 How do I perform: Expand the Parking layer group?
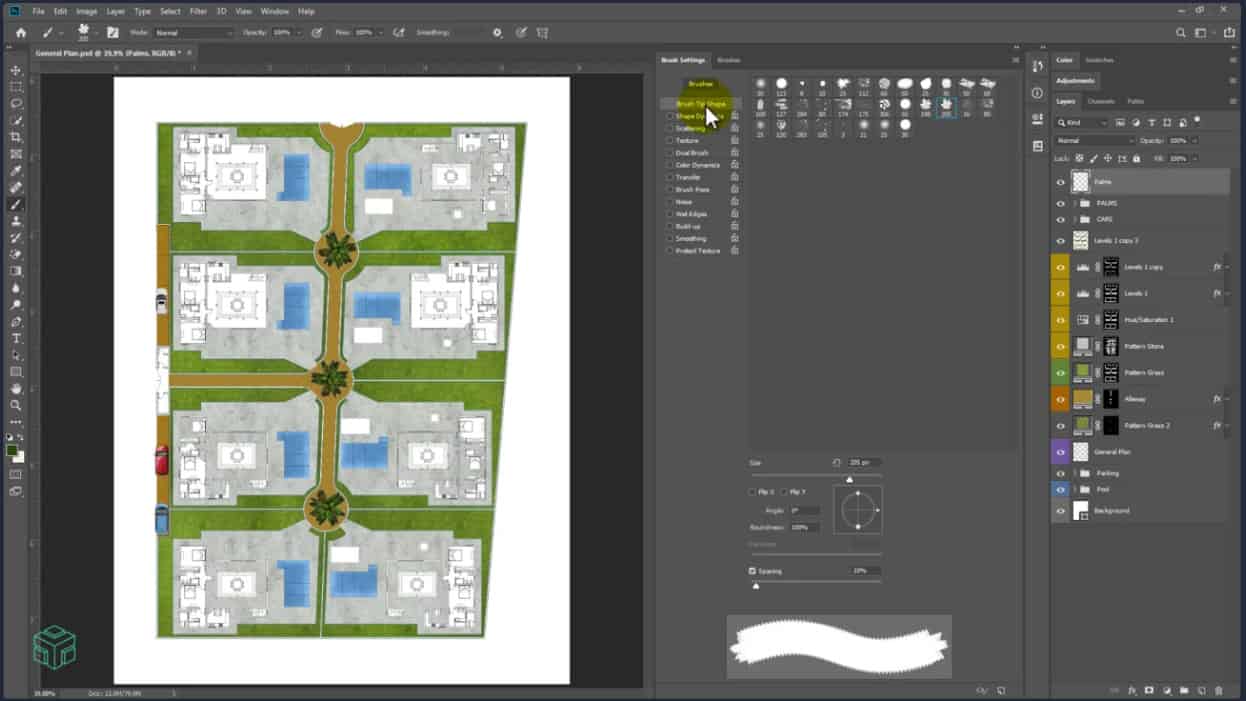pyautogui.click(x=1075, y=473)
